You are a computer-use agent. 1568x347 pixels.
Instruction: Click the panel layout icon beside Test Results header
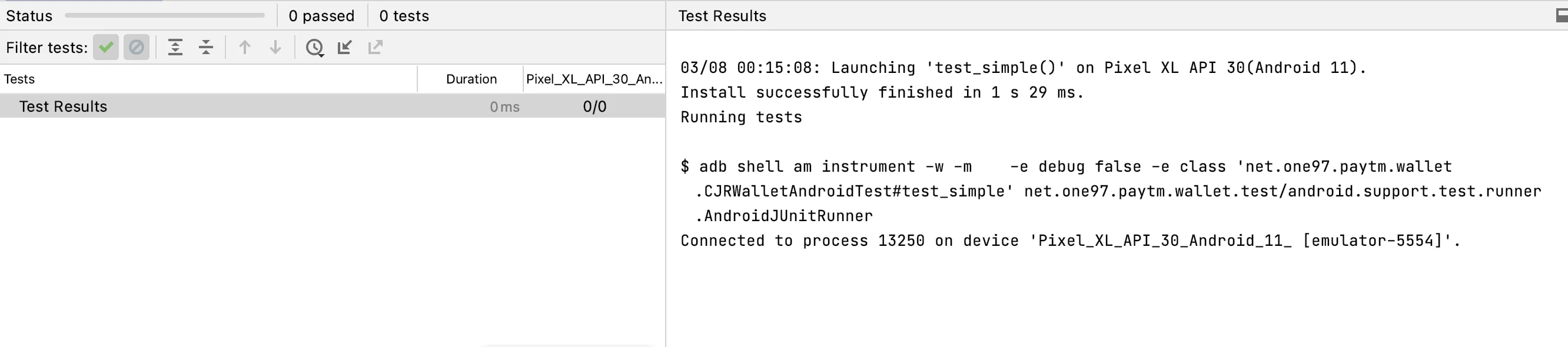(x=1562, y=16)
